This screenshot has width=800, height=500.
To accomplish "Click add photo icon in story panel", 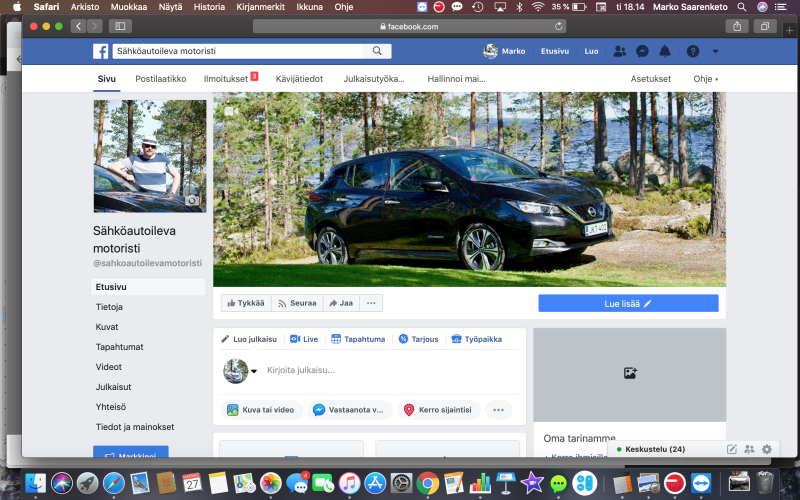I will pyautogui.click(x=630, y=373).
